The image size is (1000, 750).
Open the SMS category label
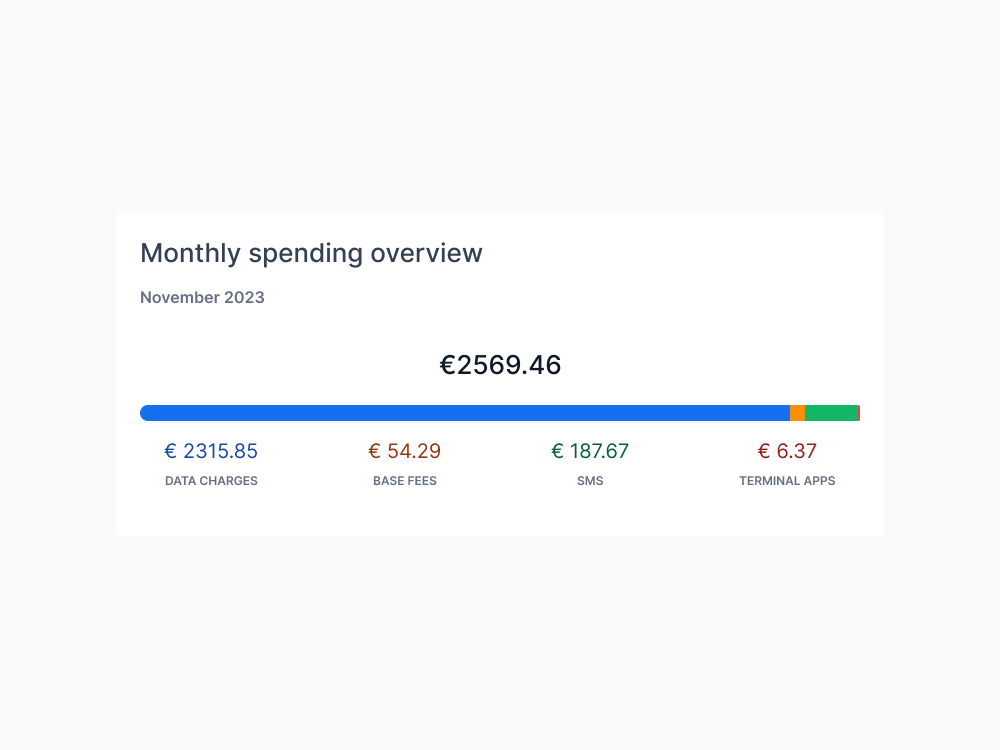(x=590, y=481)
